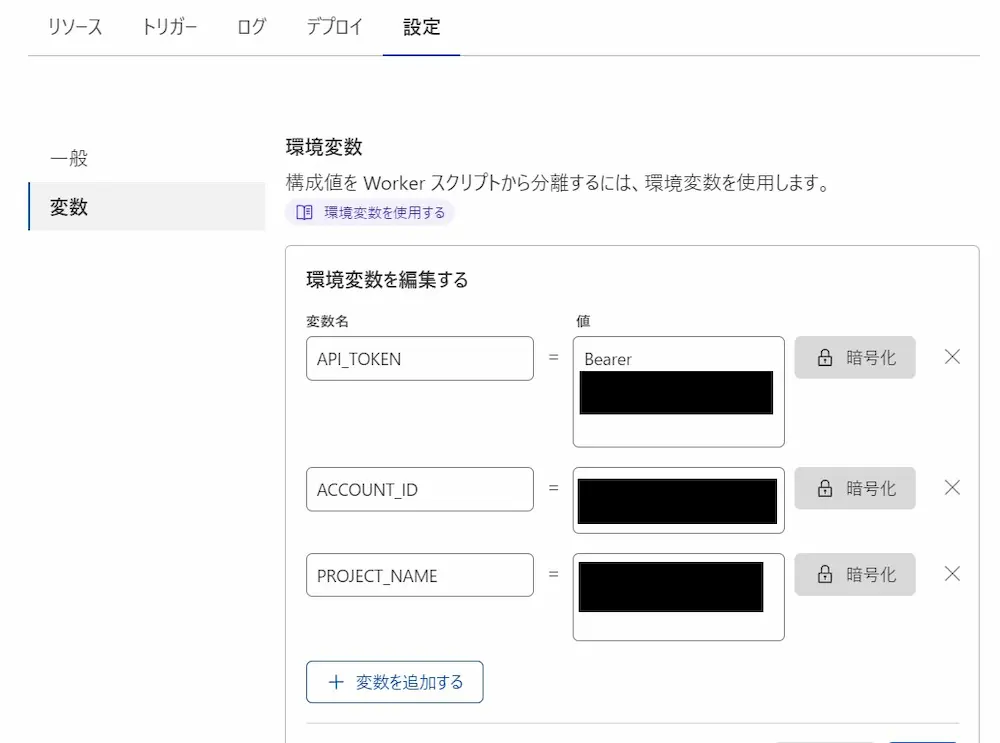Image resolution: width=1000 pixels, height=743 pixels.
Task: Open the ログ tab
Action: [x=252, y=27]
